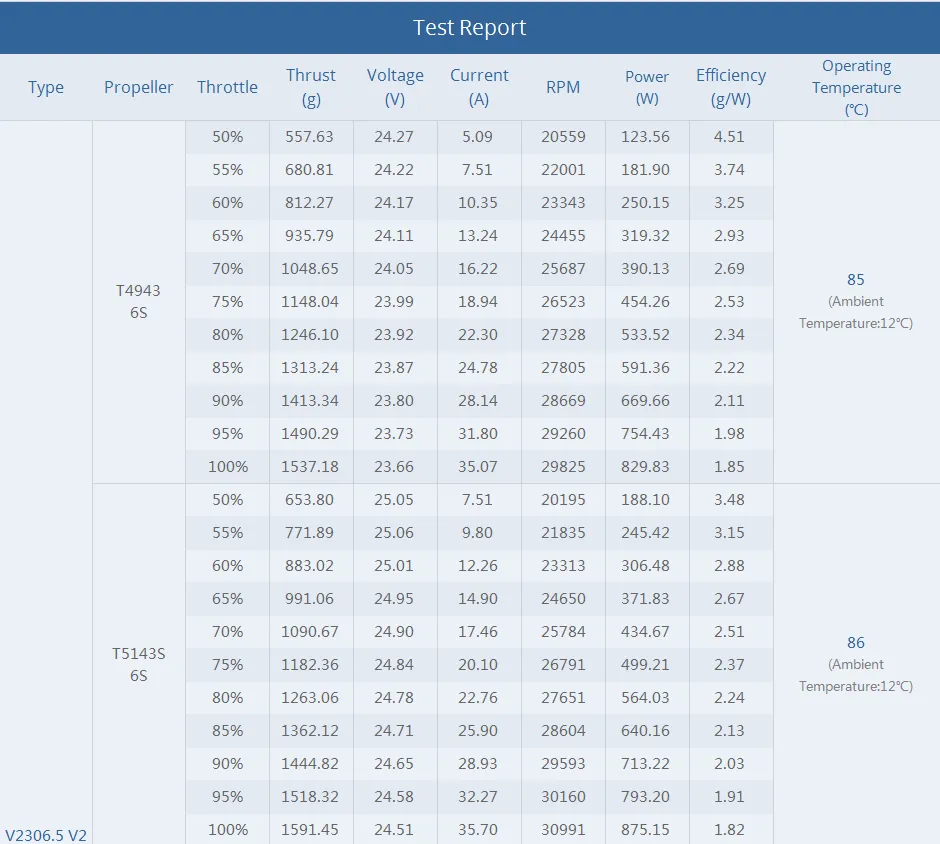
Task: Select the power value 123.56
Action: 646,137
